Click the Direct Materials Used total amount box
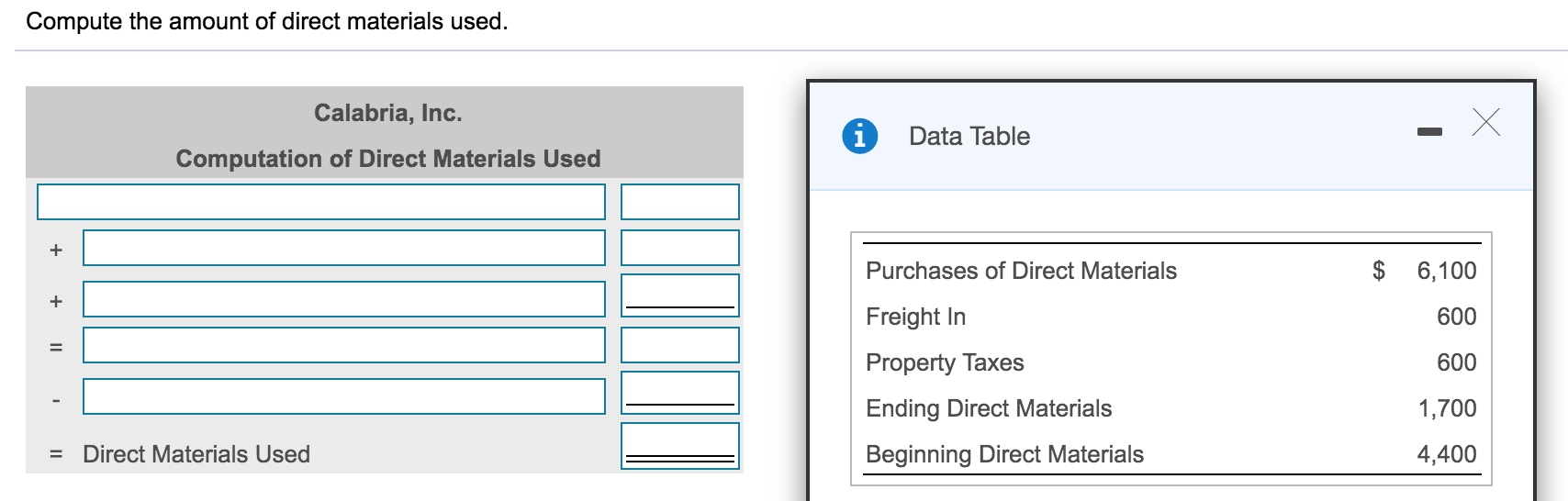 [679, 444]
